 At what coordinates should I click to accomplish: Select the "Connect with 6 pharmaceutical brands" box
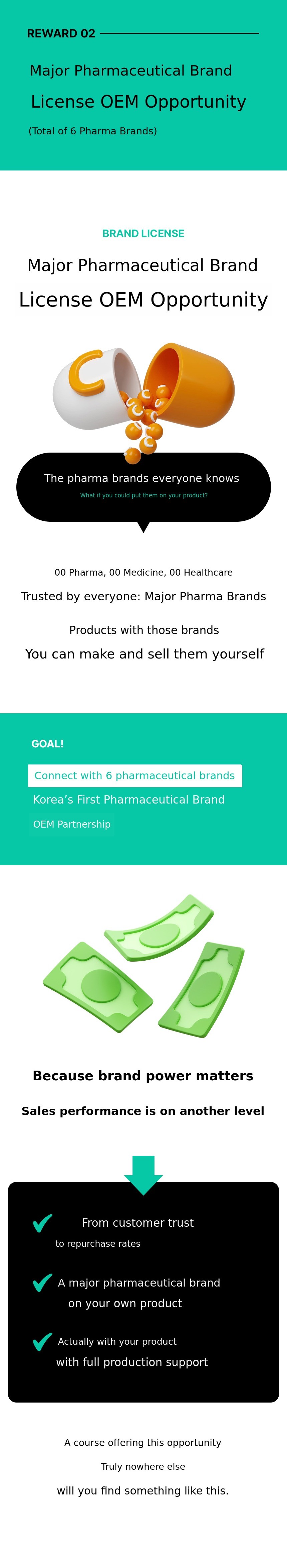click(135, 775)
